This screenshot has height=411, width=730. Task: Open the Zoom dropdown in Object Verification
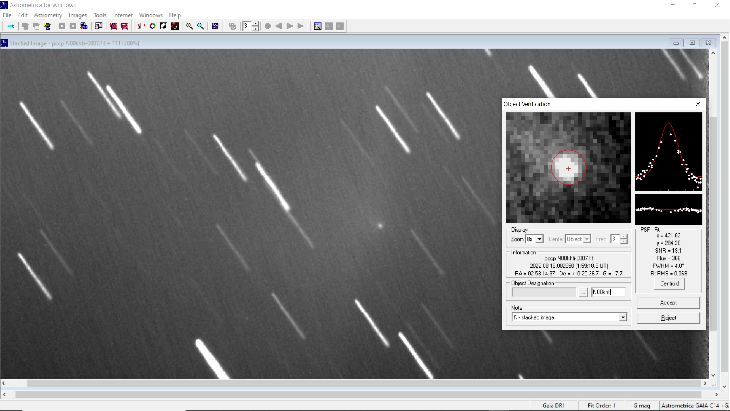[539, 239]
